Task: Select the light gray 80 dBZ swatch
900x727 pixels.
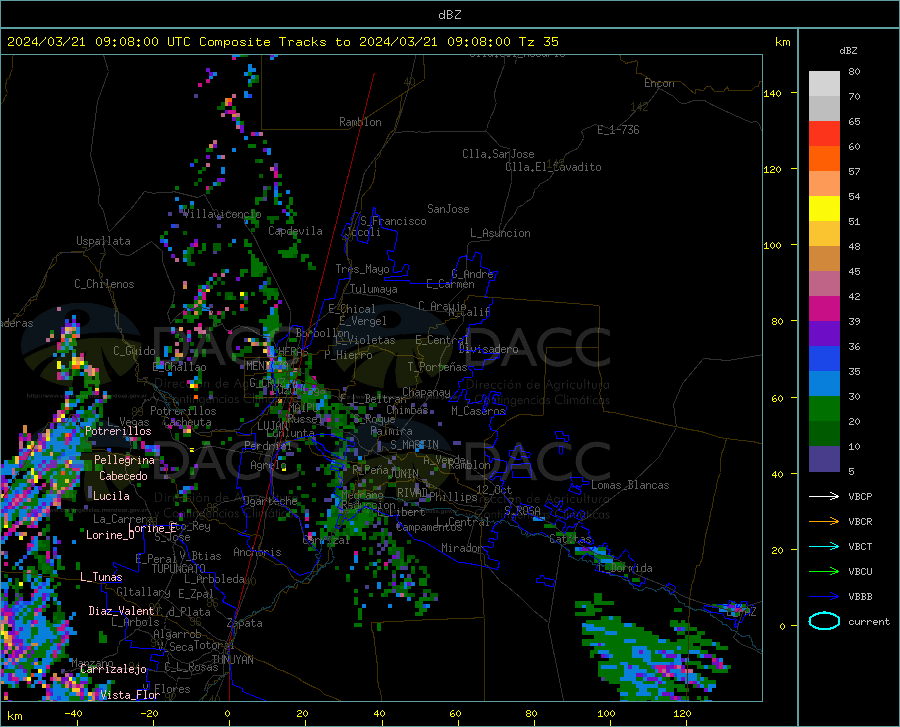Action: [824, 84]
